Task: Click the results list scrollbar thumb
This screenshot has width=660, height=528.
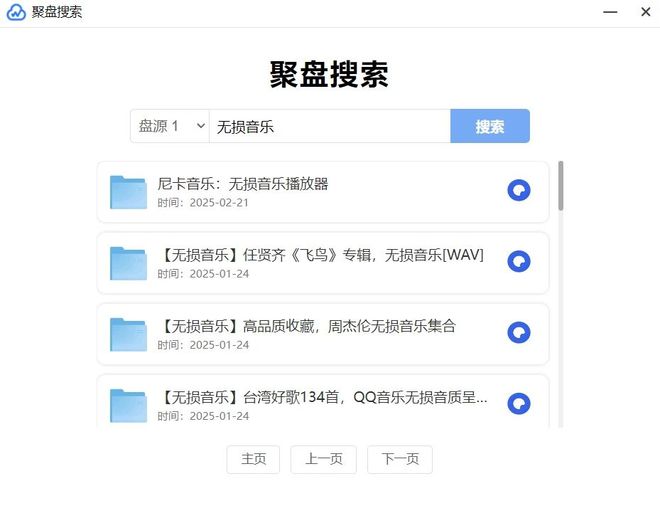Action: point(560,185)
